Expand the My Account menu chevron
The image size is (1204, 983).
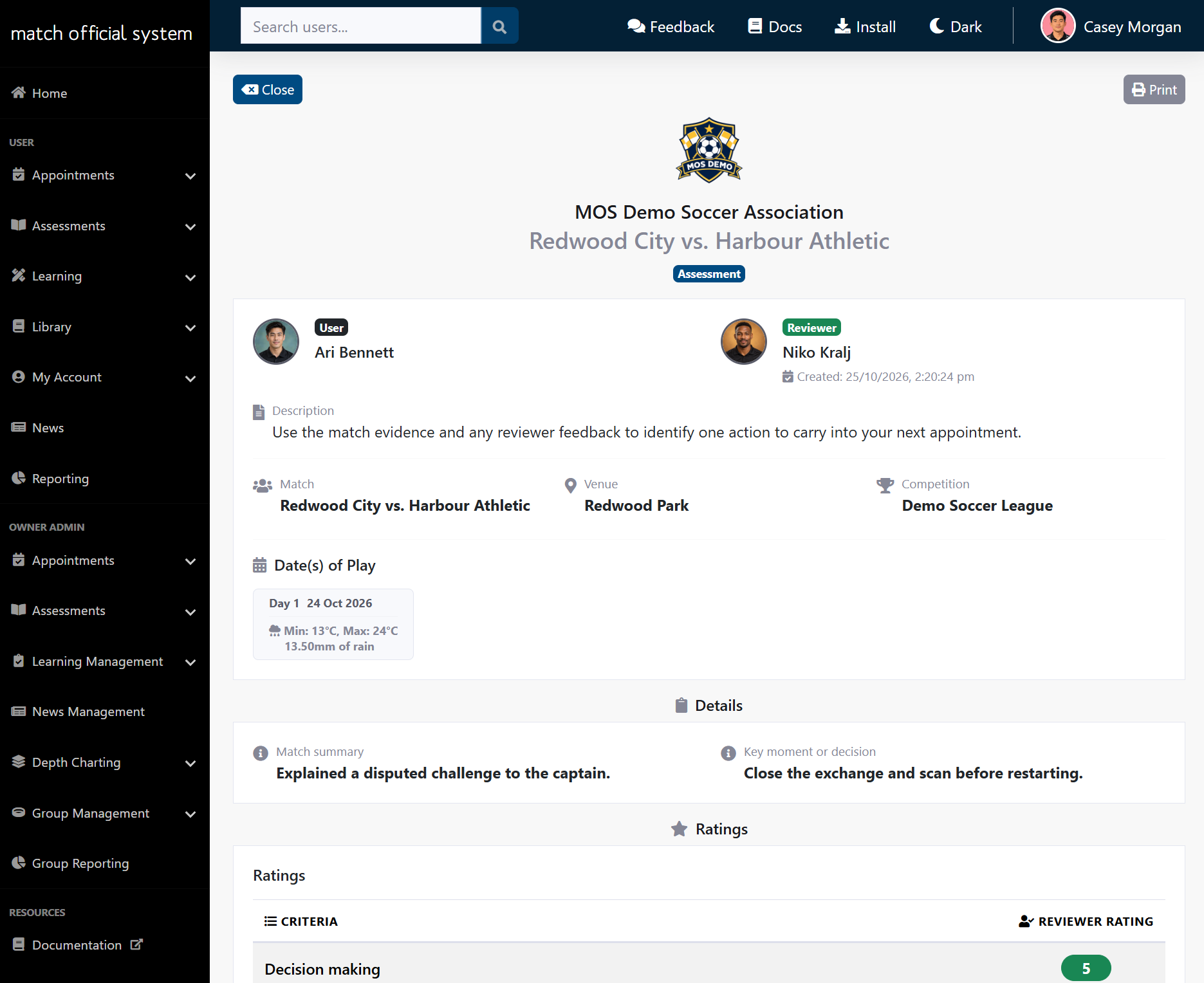[190, 378]
